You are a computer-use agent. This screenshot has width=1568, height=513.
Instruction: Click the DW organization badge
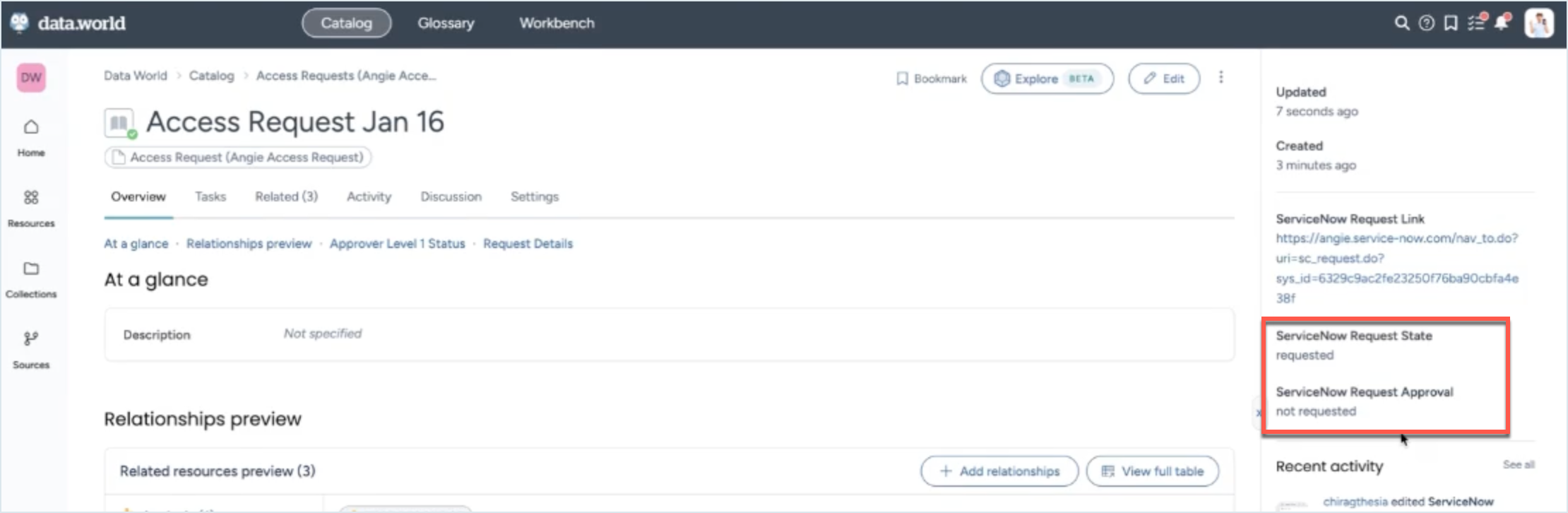click(31, 78)
